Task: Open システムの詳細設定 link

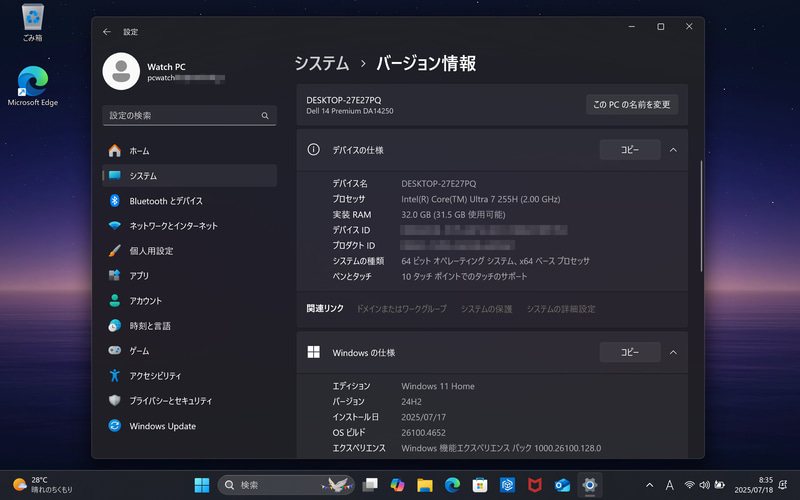Action: click(561, 309)
